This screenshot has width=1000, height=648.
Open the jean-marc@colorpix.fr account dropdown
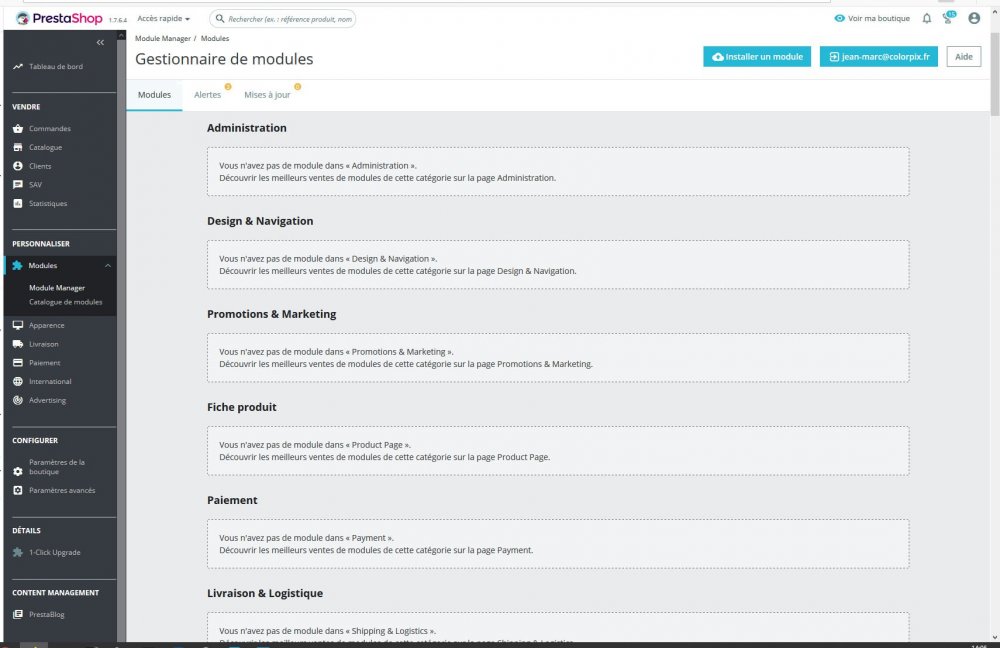point(878,56)
